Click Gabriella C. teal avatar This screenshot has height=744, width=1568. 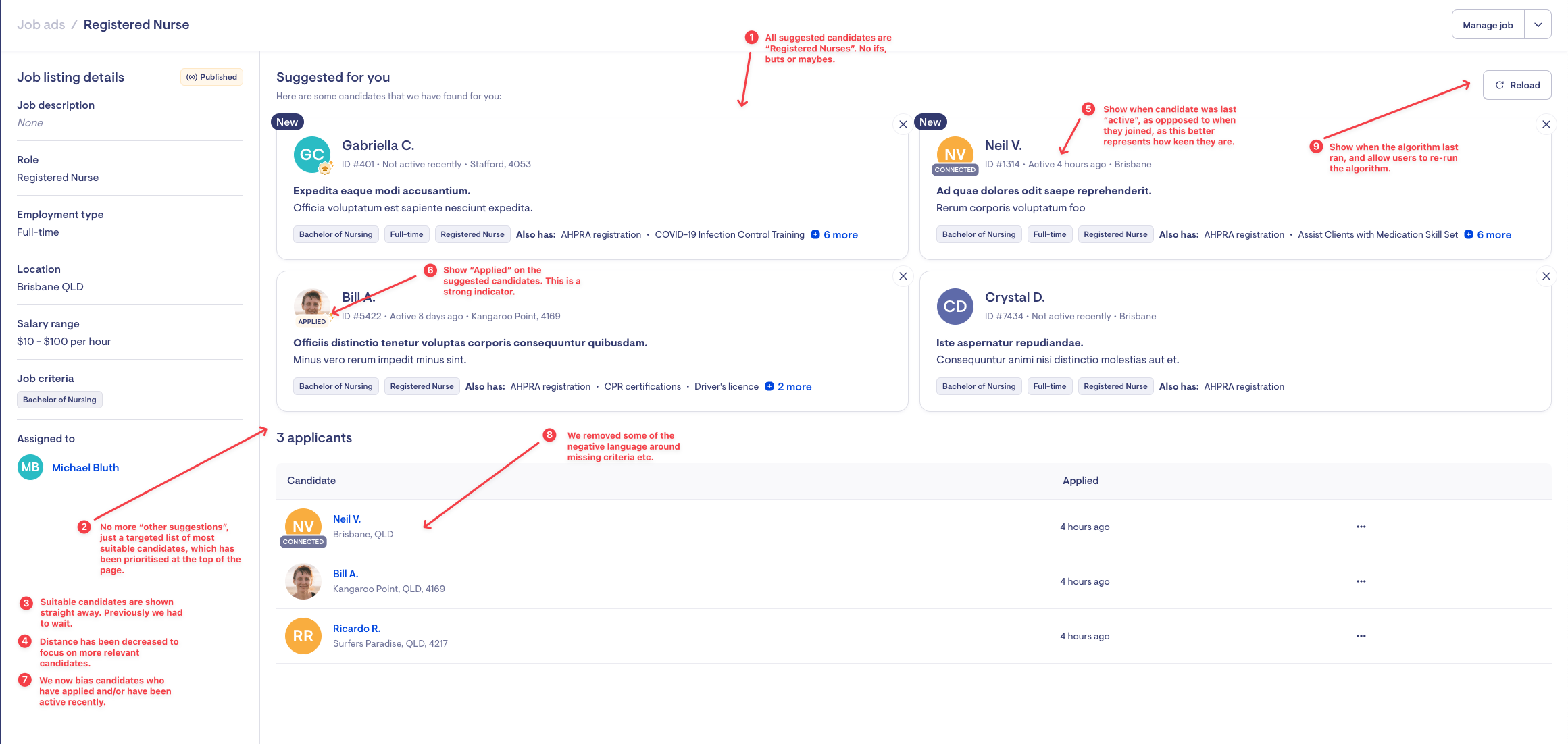tap(311, 155)
